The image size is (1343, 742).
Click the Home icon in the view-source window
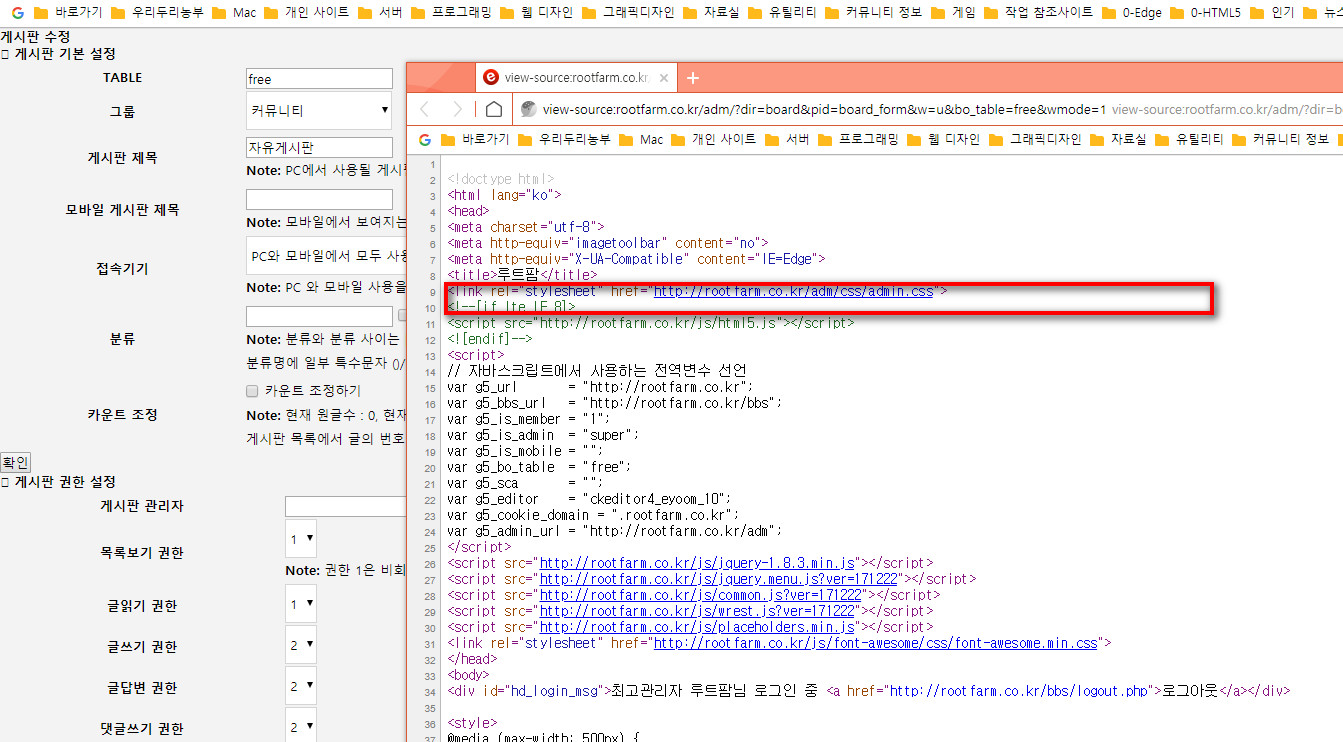(x=494, y=109)
